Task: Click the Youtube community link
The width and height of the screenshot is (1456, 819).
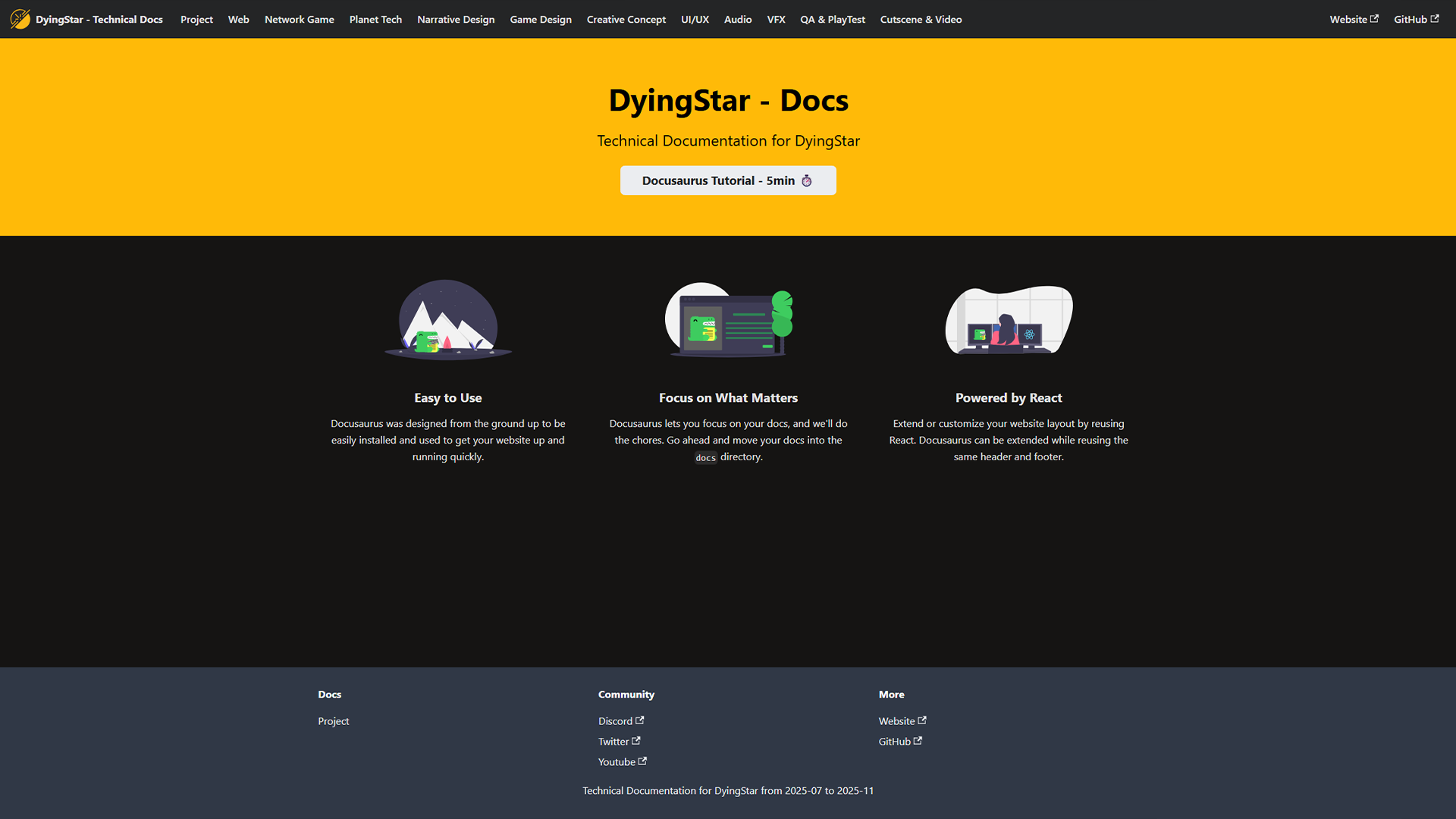Action: (617, 761)
